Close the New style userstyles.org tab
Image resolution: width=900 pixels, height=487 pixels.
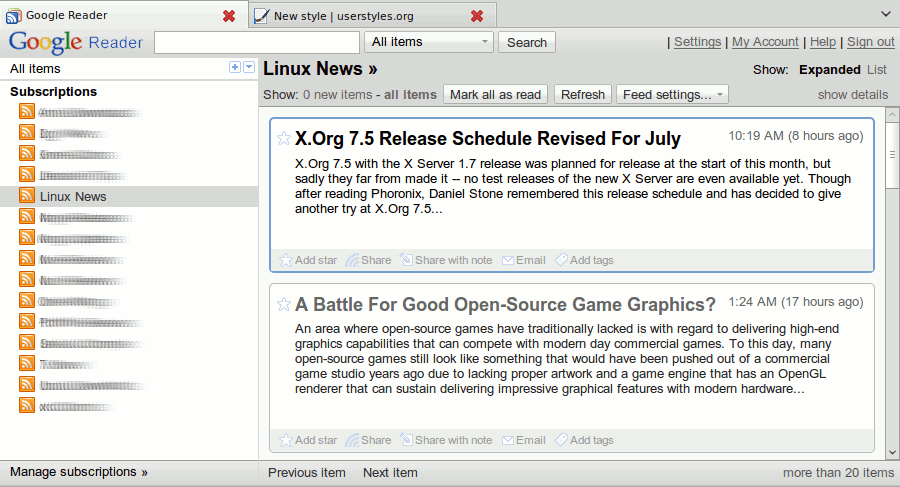pyautogui.click(x=477, y=16)
